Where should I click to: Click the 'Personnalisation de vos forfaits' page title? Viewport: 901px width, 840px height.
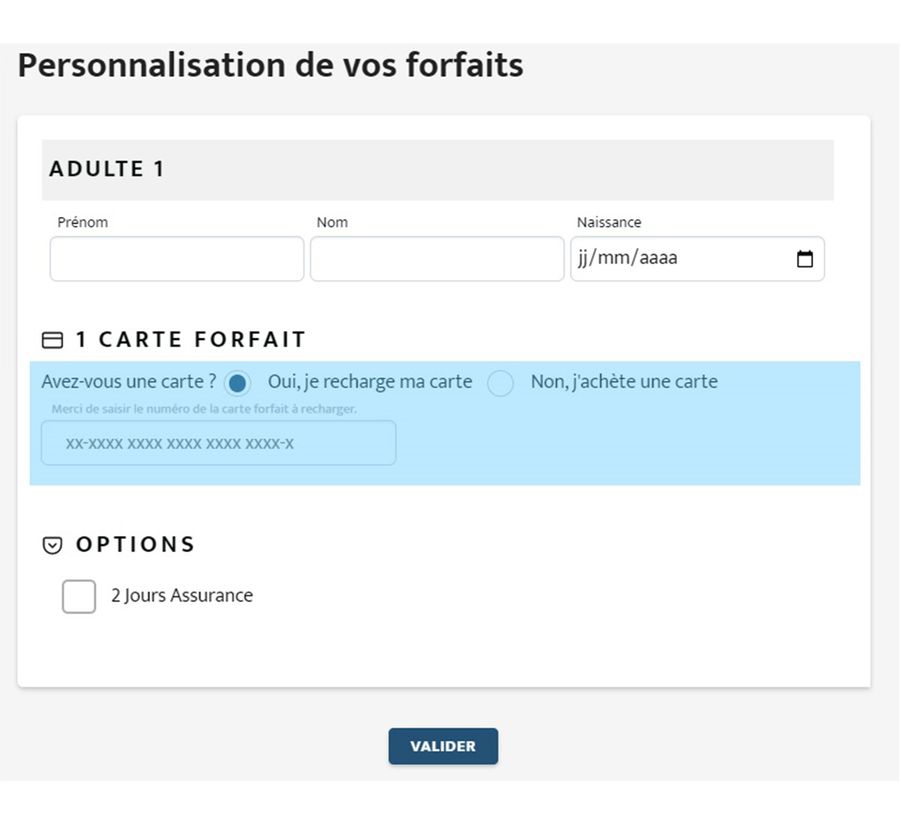pyautogui.click(x=271, y=65)
